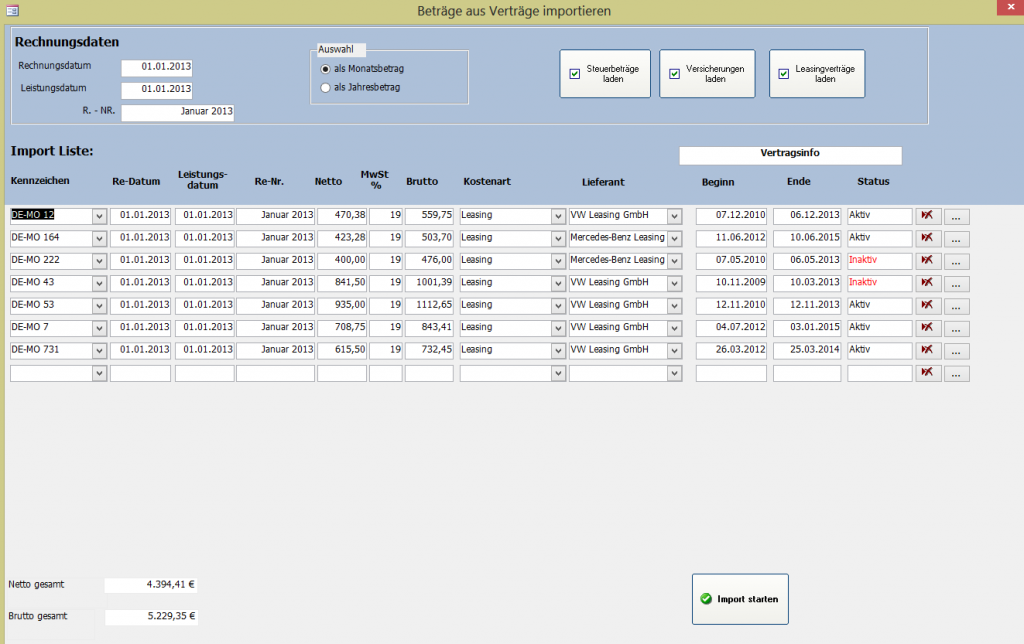
Task: Open details (...) for DE-MO 43 row
Action: 957,283
